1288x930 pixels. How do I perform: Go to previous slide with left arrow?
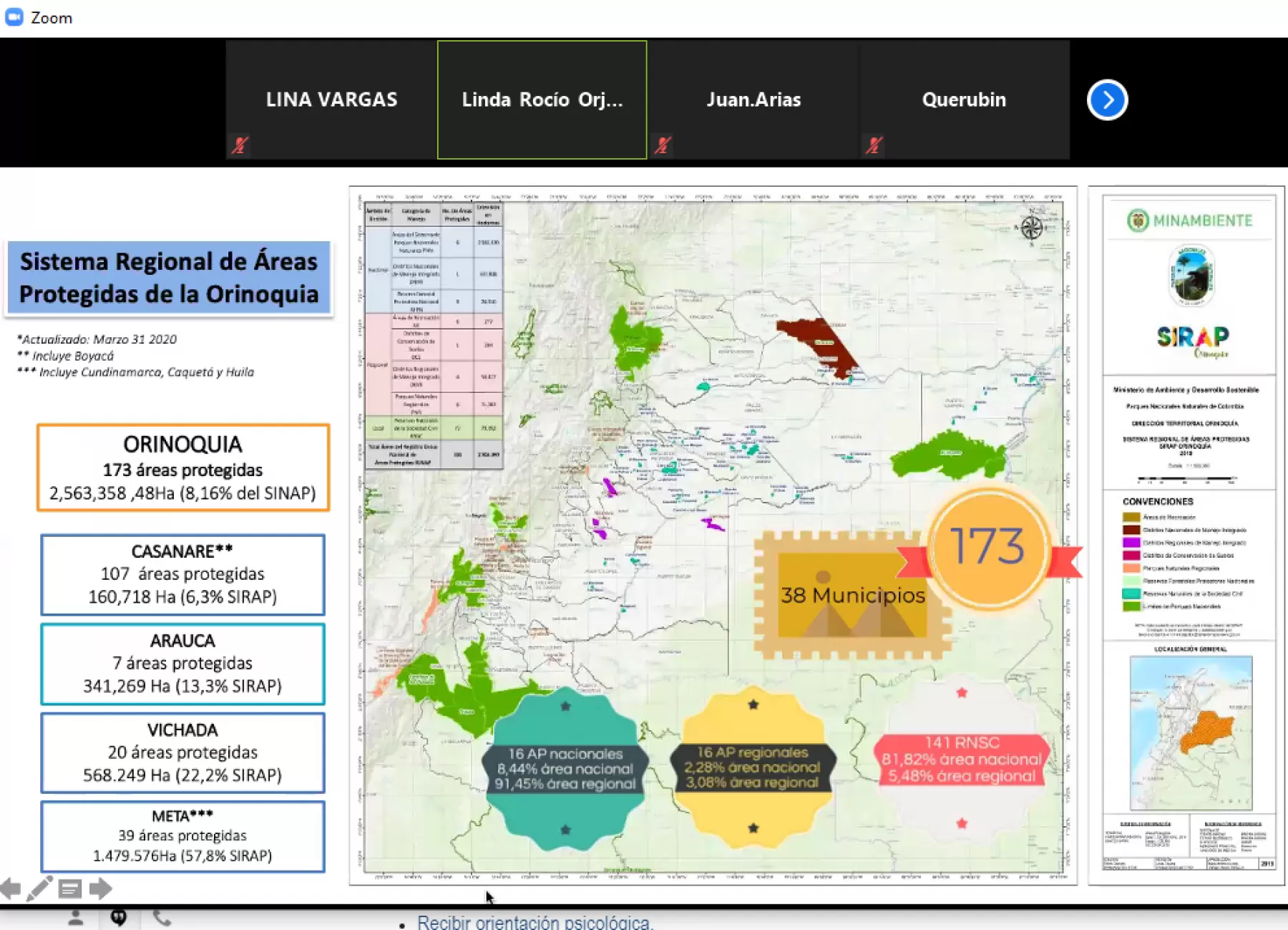tap(11, 888)
